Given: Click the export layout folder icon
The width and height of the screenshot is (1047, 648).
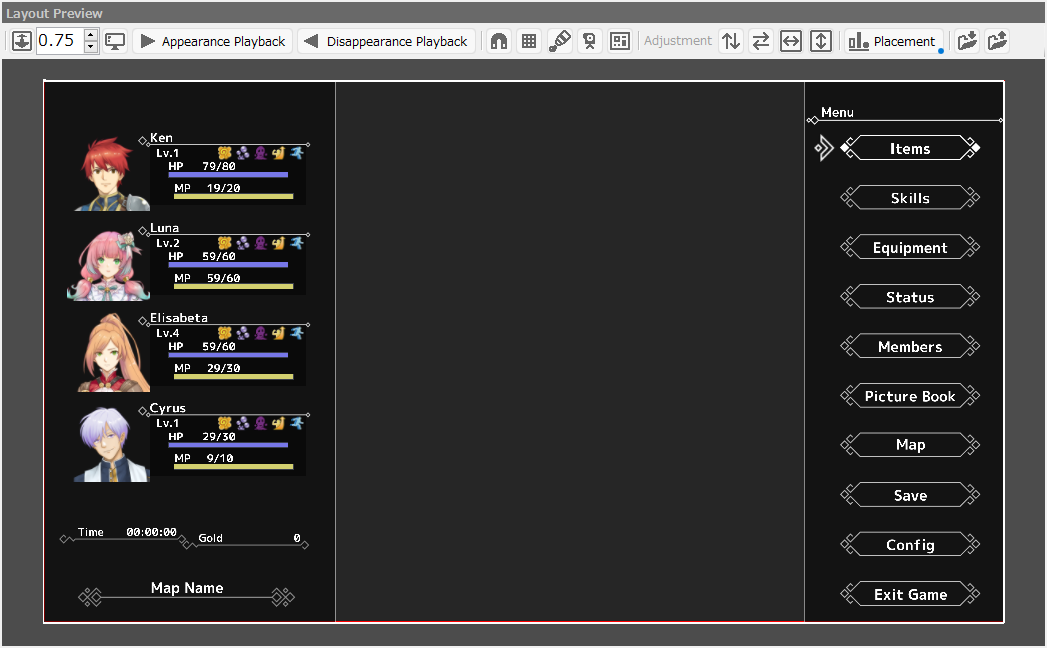Looking at the screenshot, I should (997, 41).
